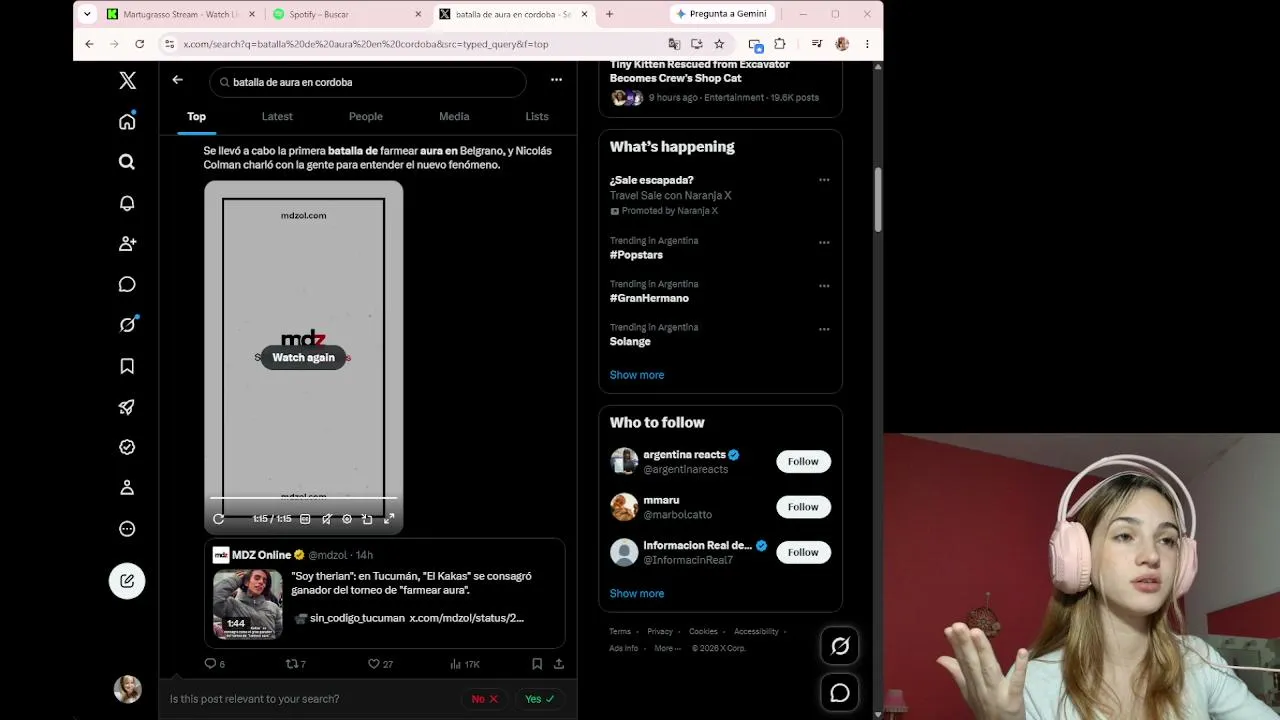Follow mmaru account

point(803,507)
